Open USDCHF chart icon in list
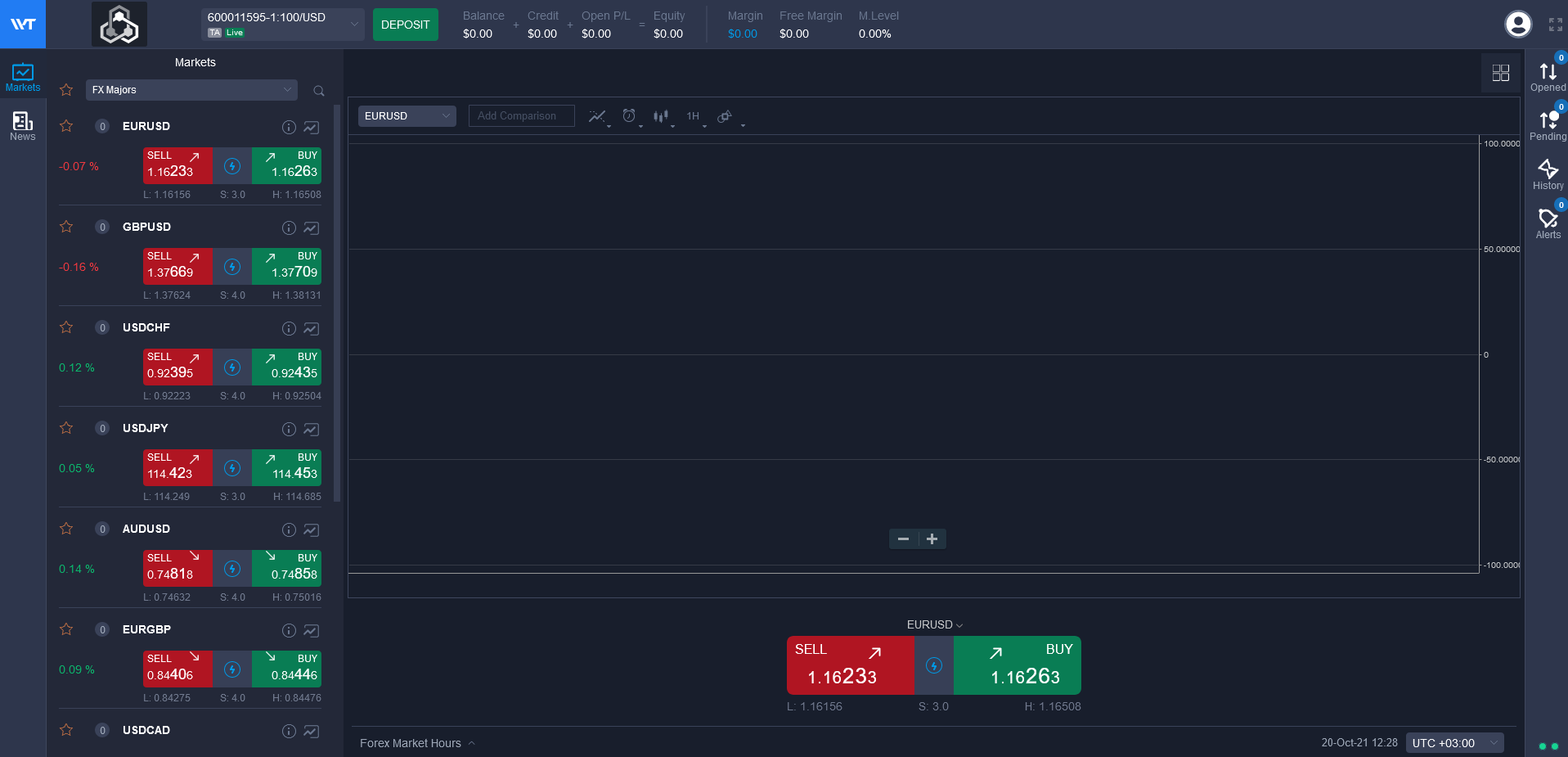1568x757 pixels. (312, 328)
